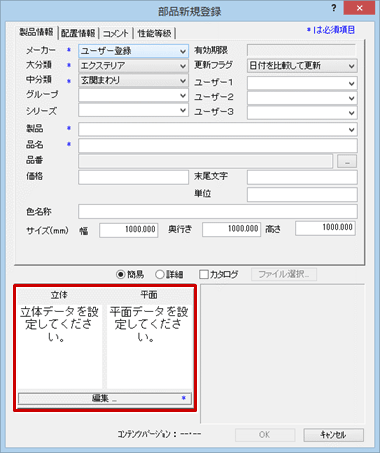Click the 編集 button

coord(105,398)
